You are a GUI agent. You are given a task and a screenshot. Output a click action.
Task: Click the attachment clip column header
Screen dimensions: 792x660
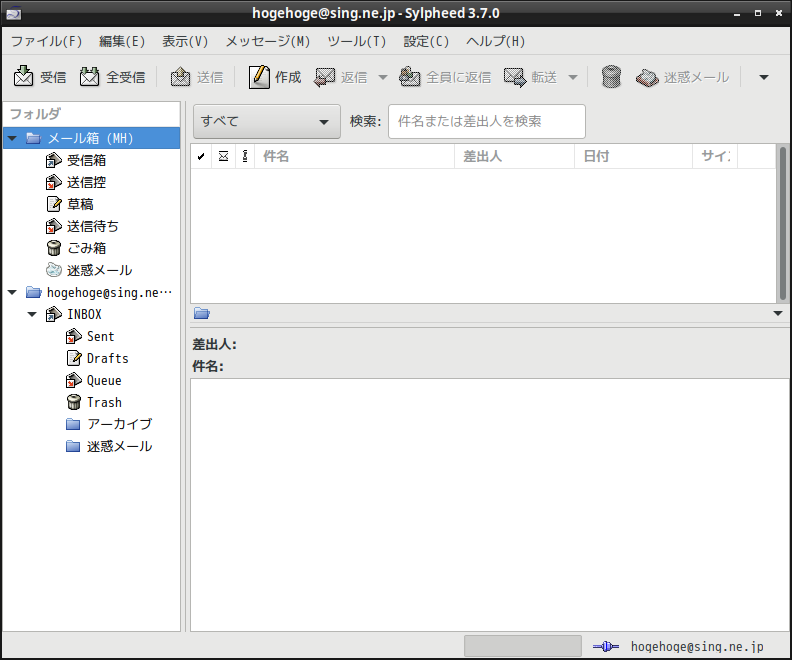point(245,157)
